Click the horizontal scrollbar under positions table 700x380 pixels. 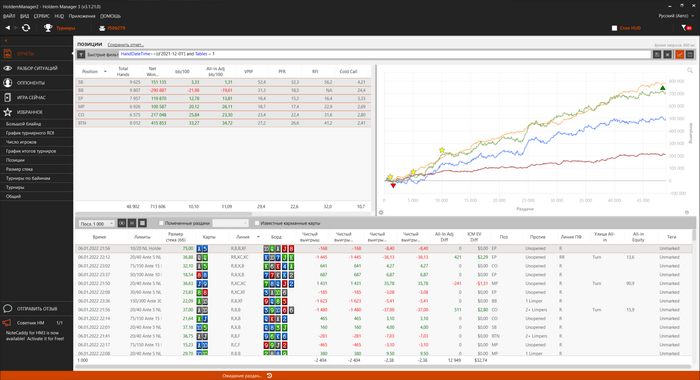click(x=163, y=214)
